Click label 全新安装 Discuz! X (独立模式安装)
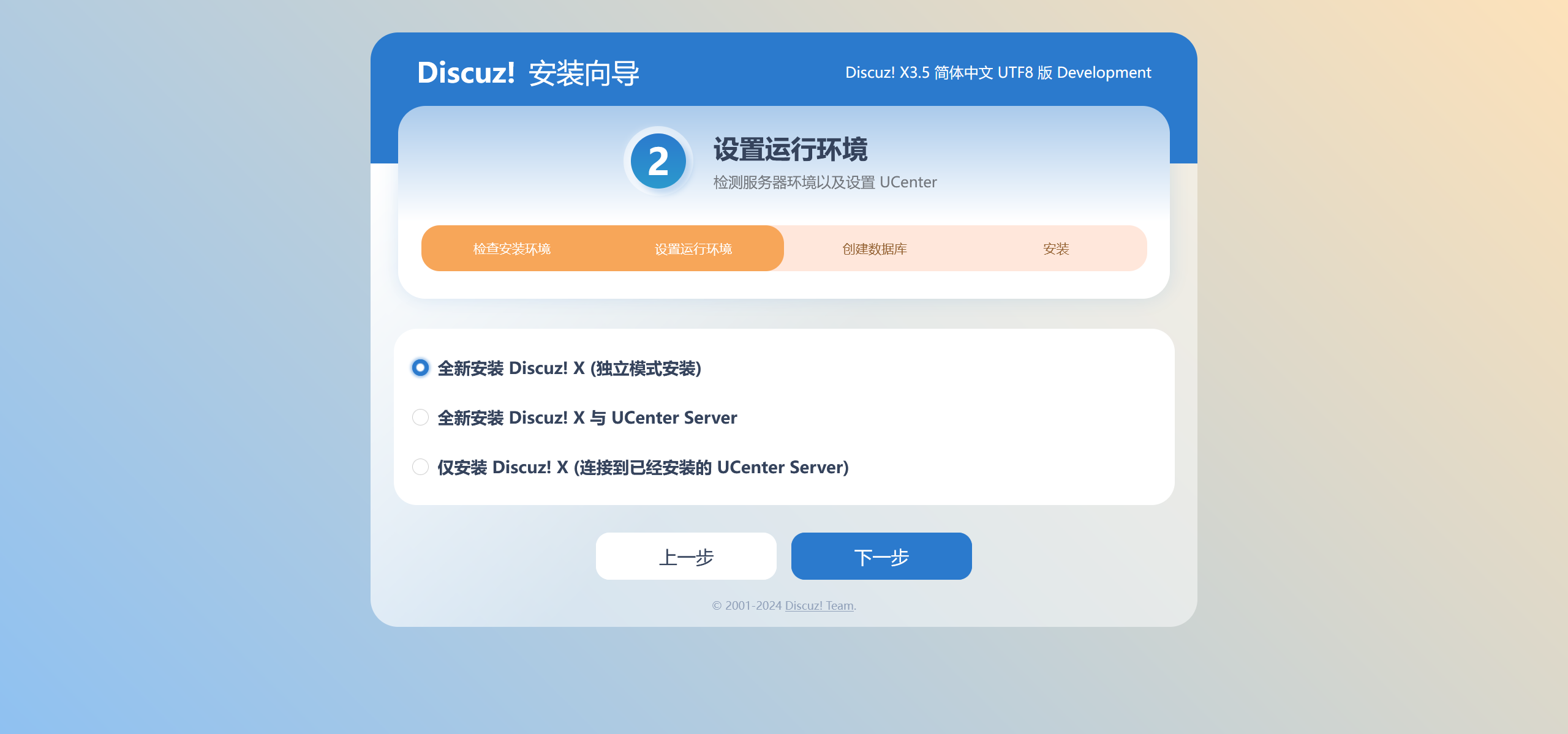This screenshot has width=1568, height=734. click(x=569, y=369)
